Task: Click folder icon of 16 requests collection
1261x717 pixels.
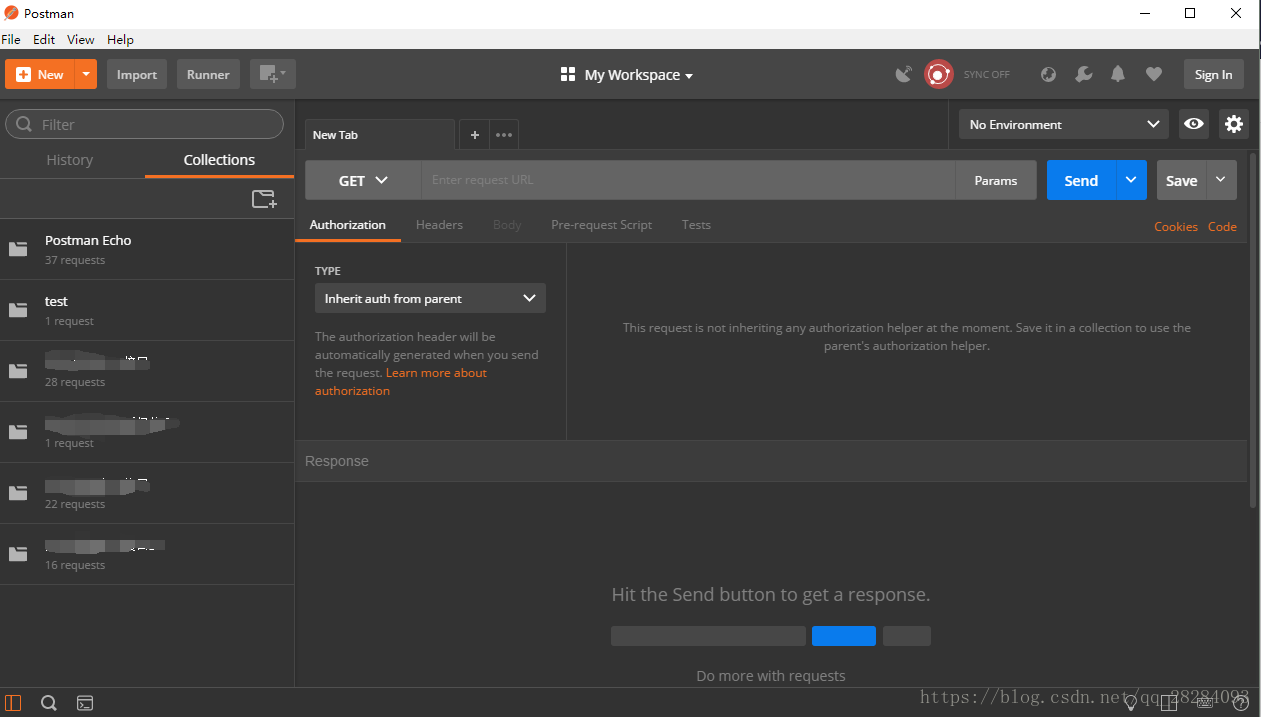Action: 18,554
